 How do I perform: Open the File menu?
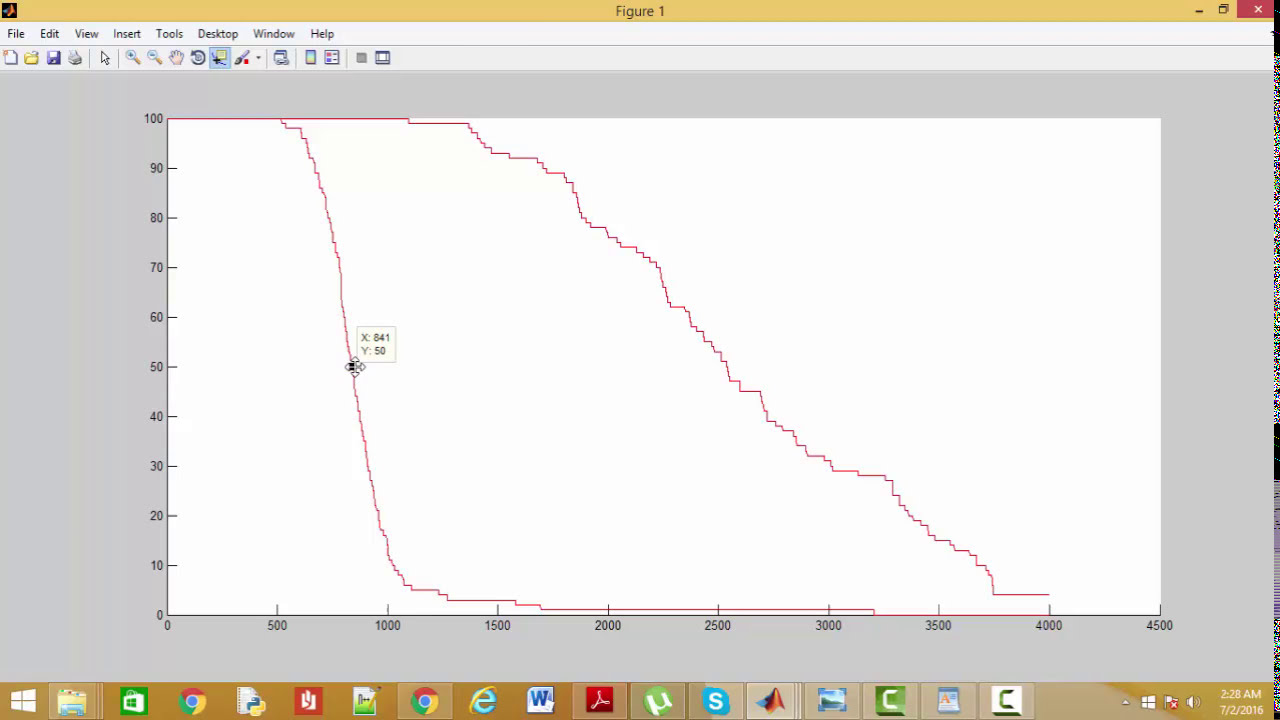(x=16, y=34)
